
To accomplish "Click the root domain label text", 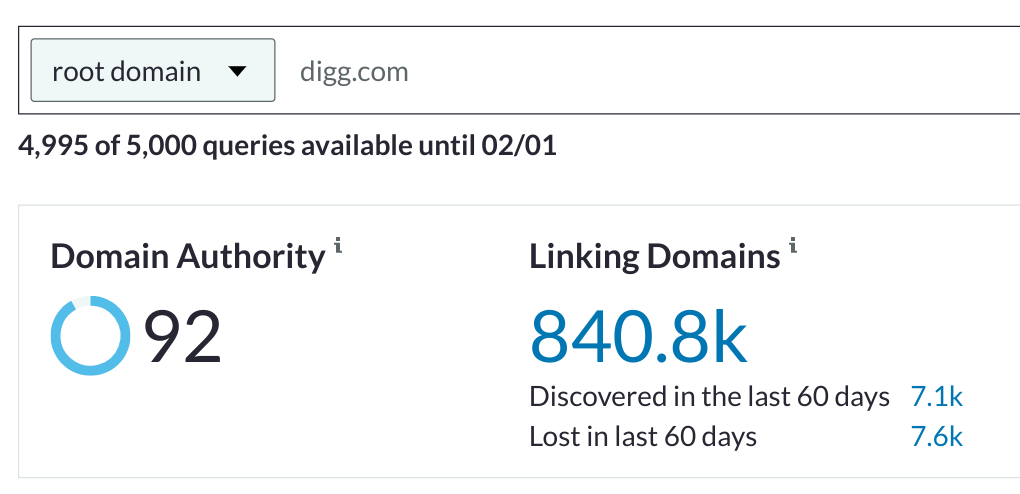I will click(x=126, y=72).
